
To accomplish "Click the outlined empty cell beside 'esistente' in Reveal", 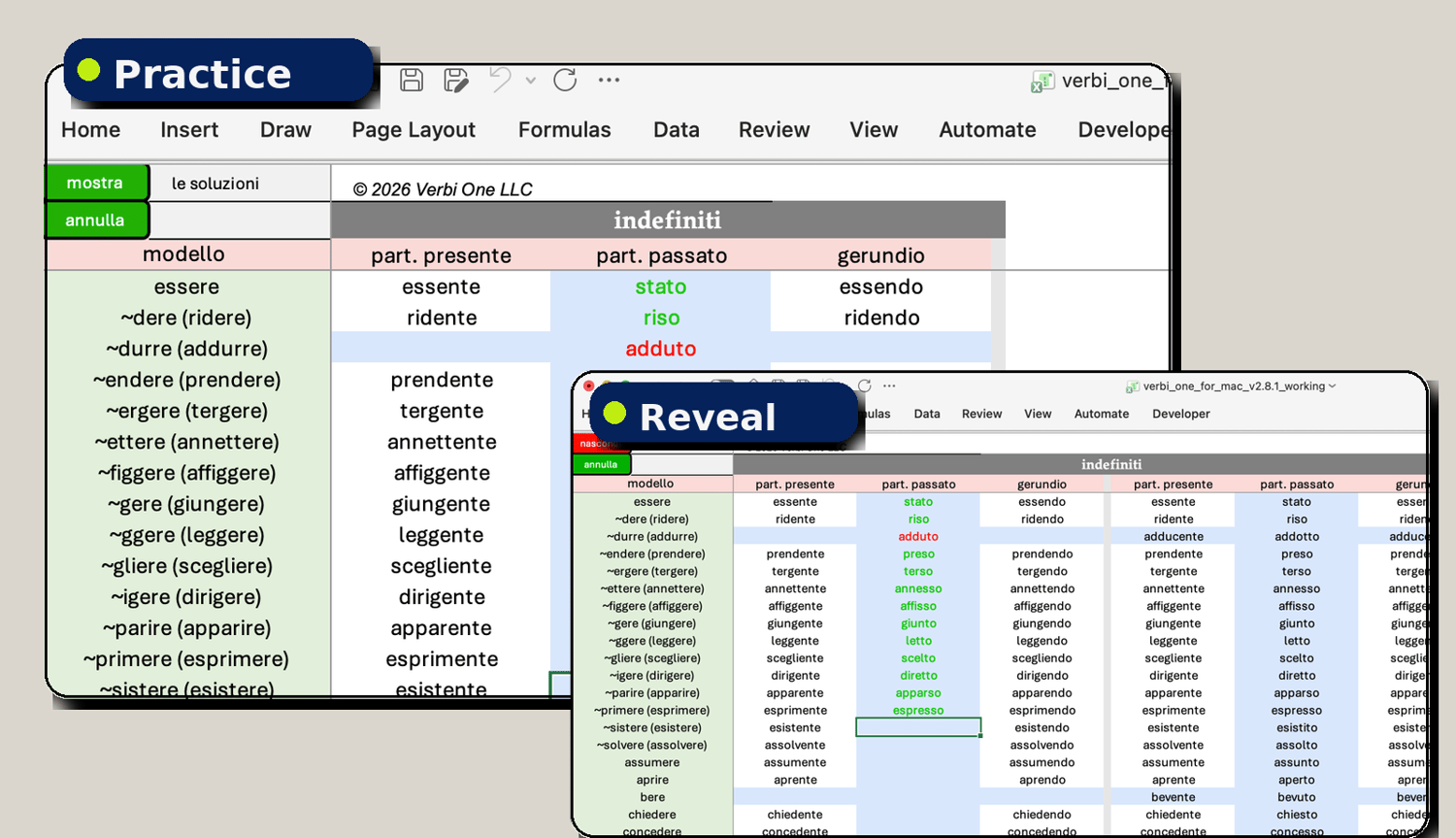I will tap(918, 727).
